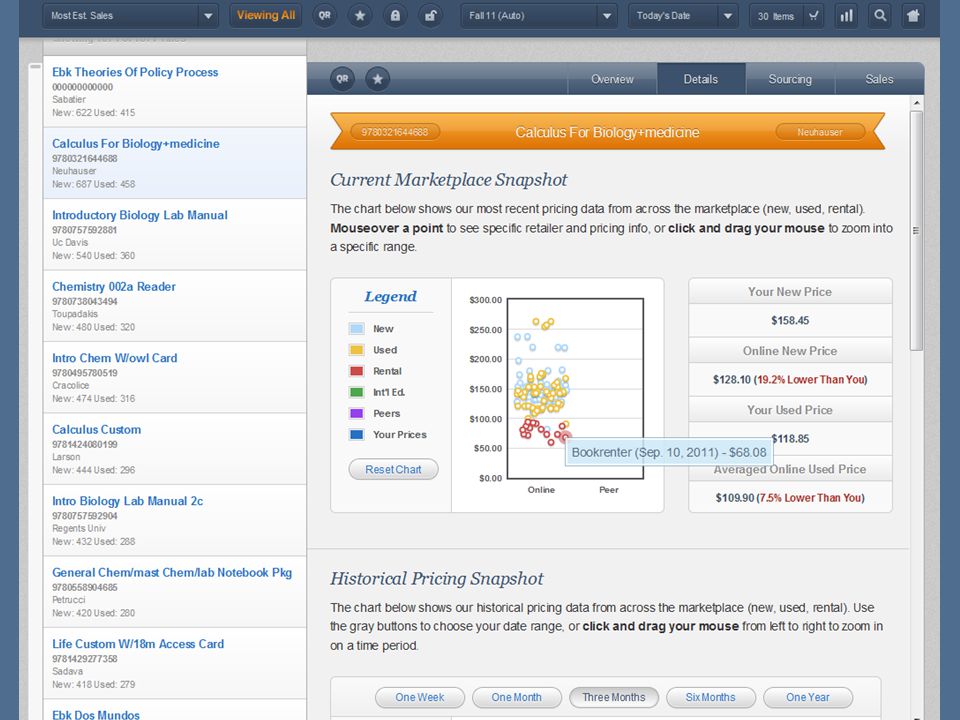This screenshot has height=720, width=960.
Task: Click the unlocked padlock icon
Action: (x=431, y=15)
